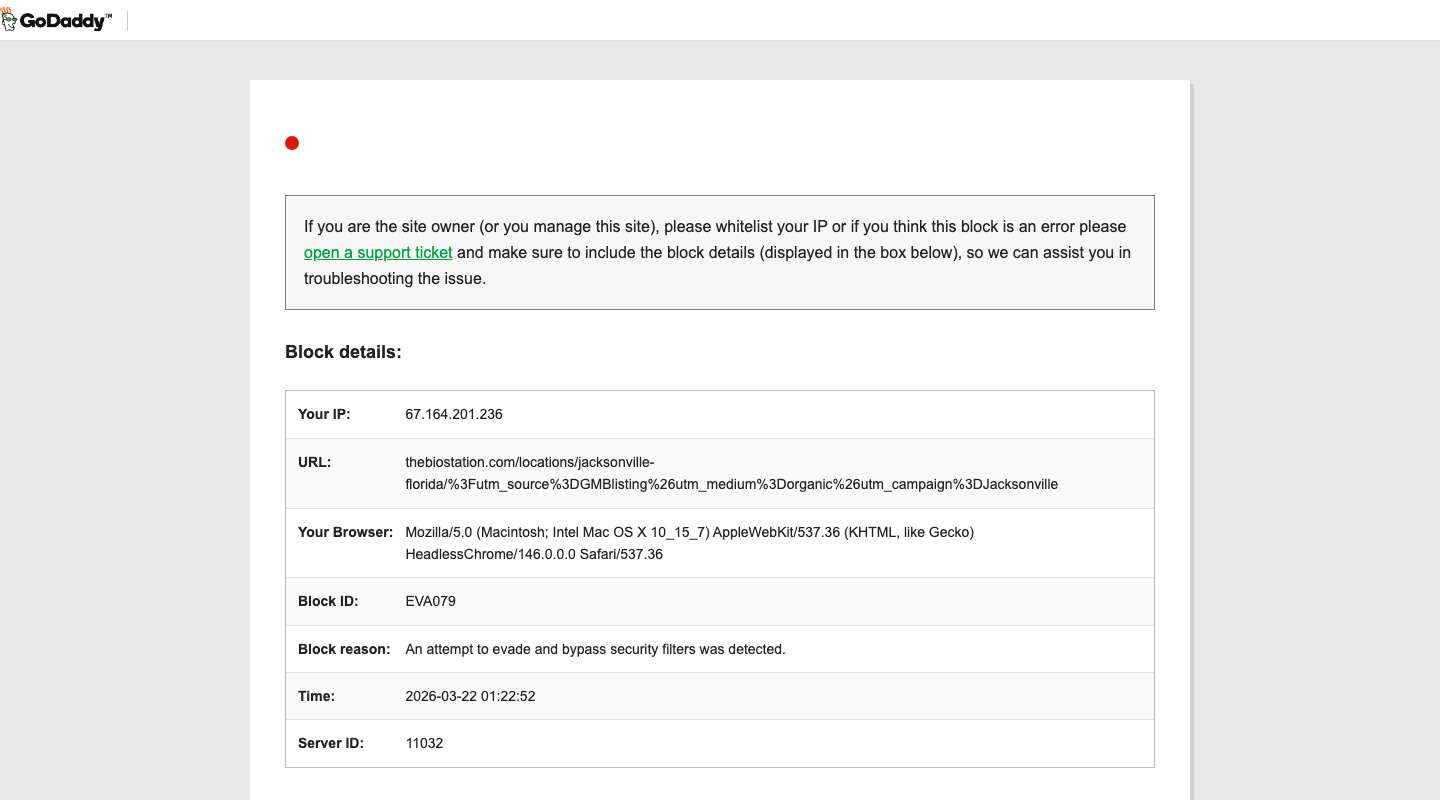The width and height of the screenshot is (1440, 800).
Task: Click the Server ID value 11032
Action: click(424, 743)
